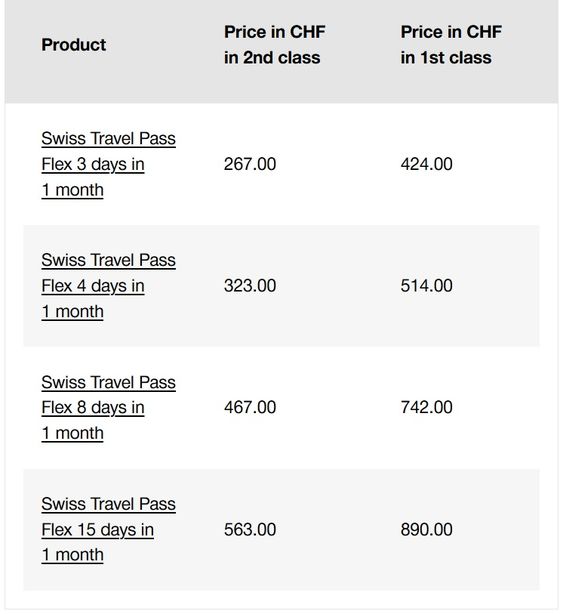The image size is (563, 614).
Task: Click the Price in CHF 1st class header
Action: 451,45
